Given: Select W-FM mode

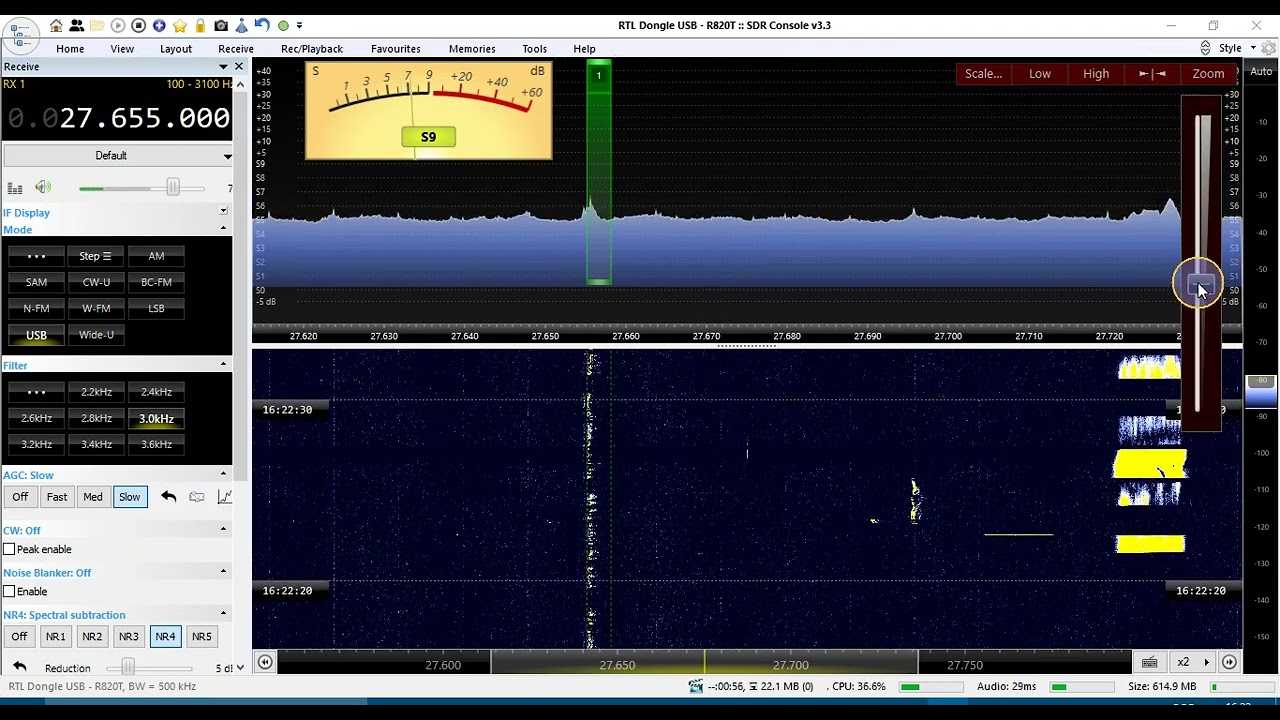Looking at the screenshot, I should [x=96, y=308].
